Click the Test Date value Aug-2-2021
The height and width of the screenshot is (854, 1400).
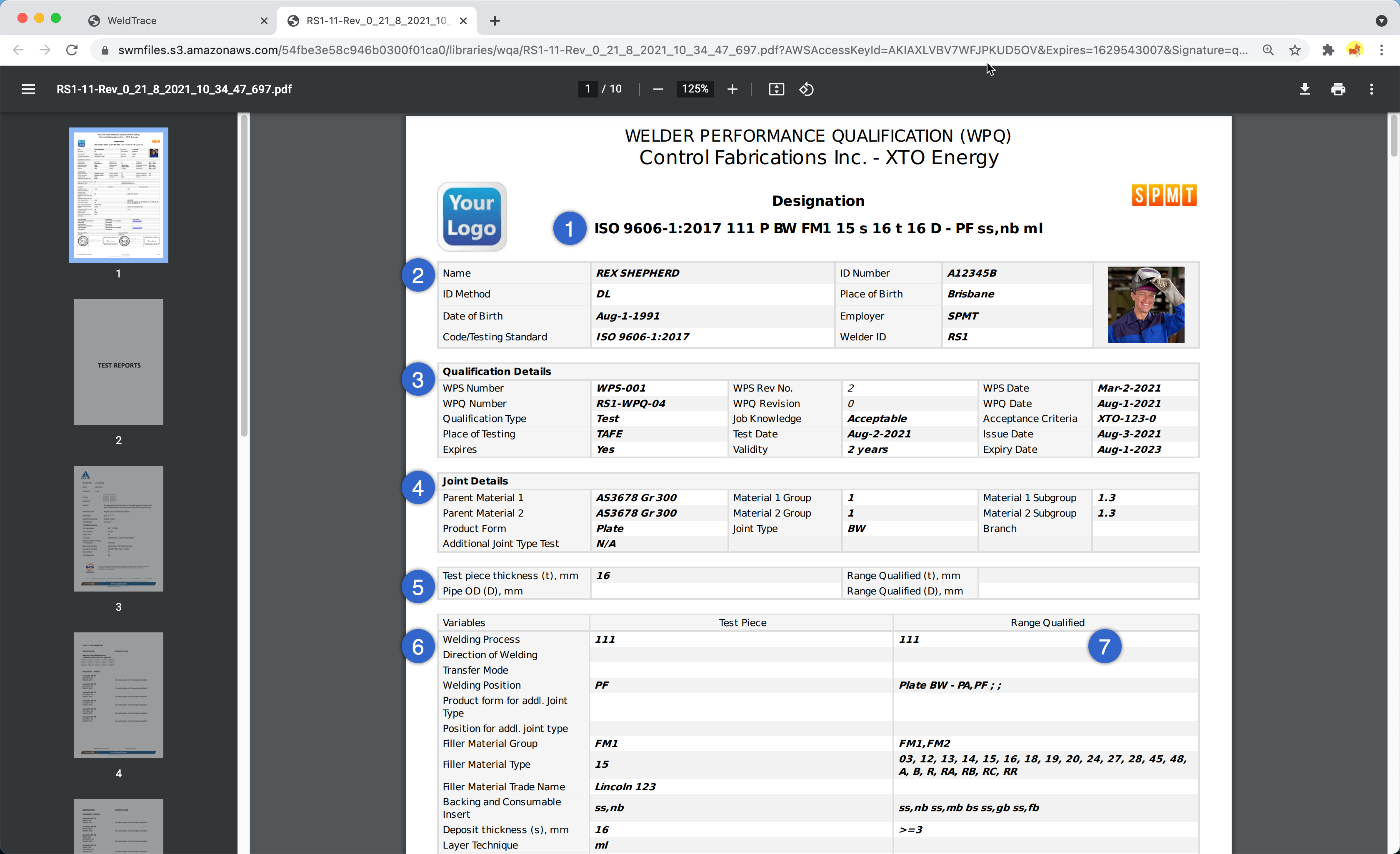(x=879, y=434)
